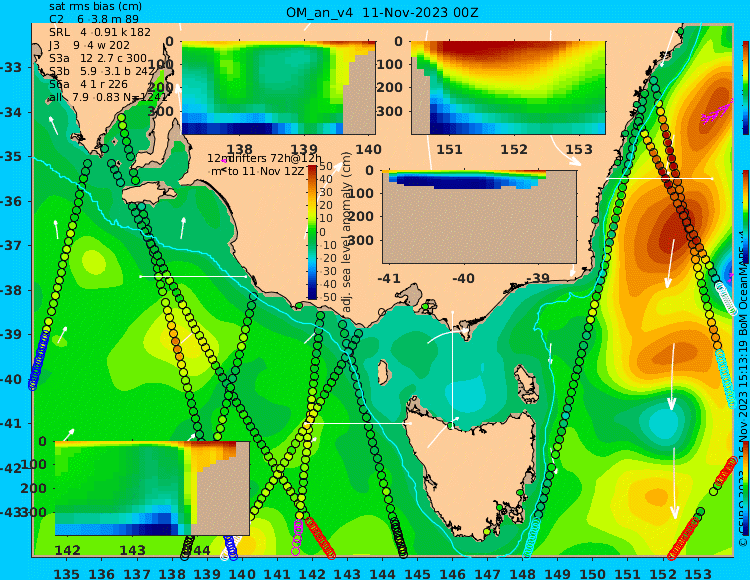Click the 153 longitude axis label
The height and width of the screenshot is (580, 750).
[698, 573]
